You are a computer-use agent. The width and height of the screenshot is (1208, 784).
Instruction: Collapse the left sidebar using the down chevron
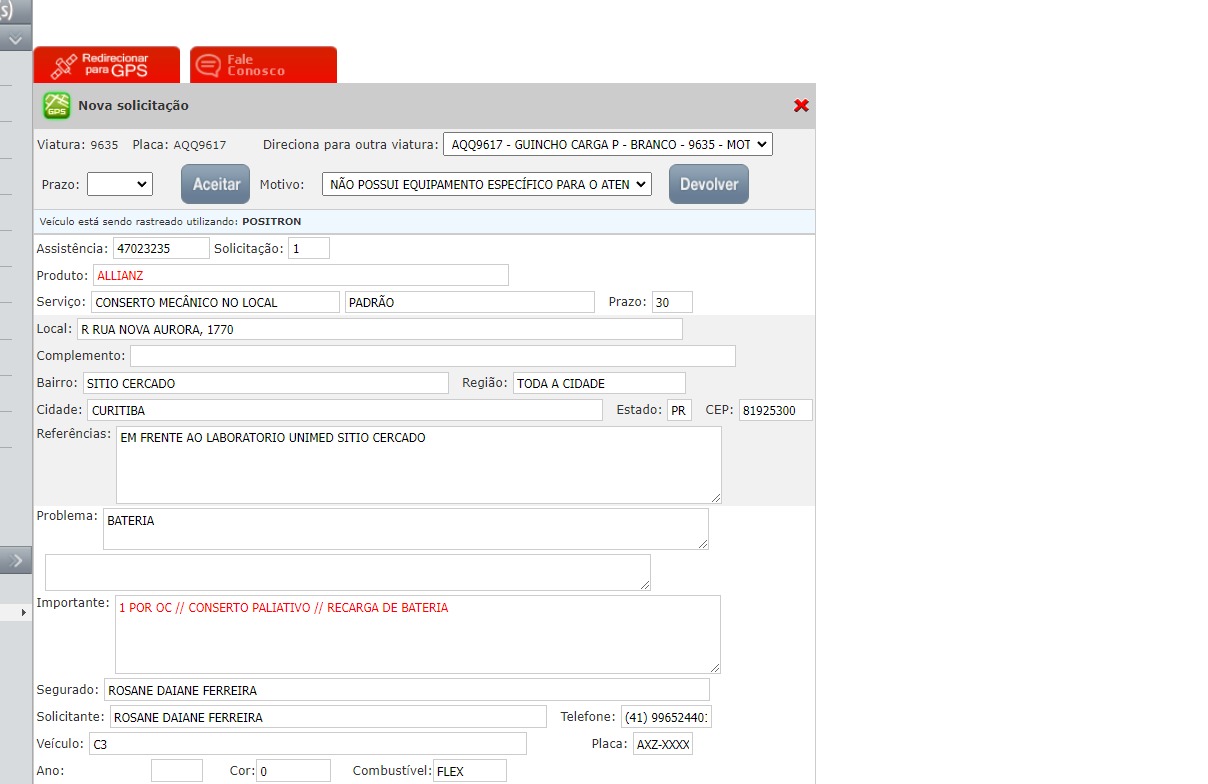click(x=15, y=40)
